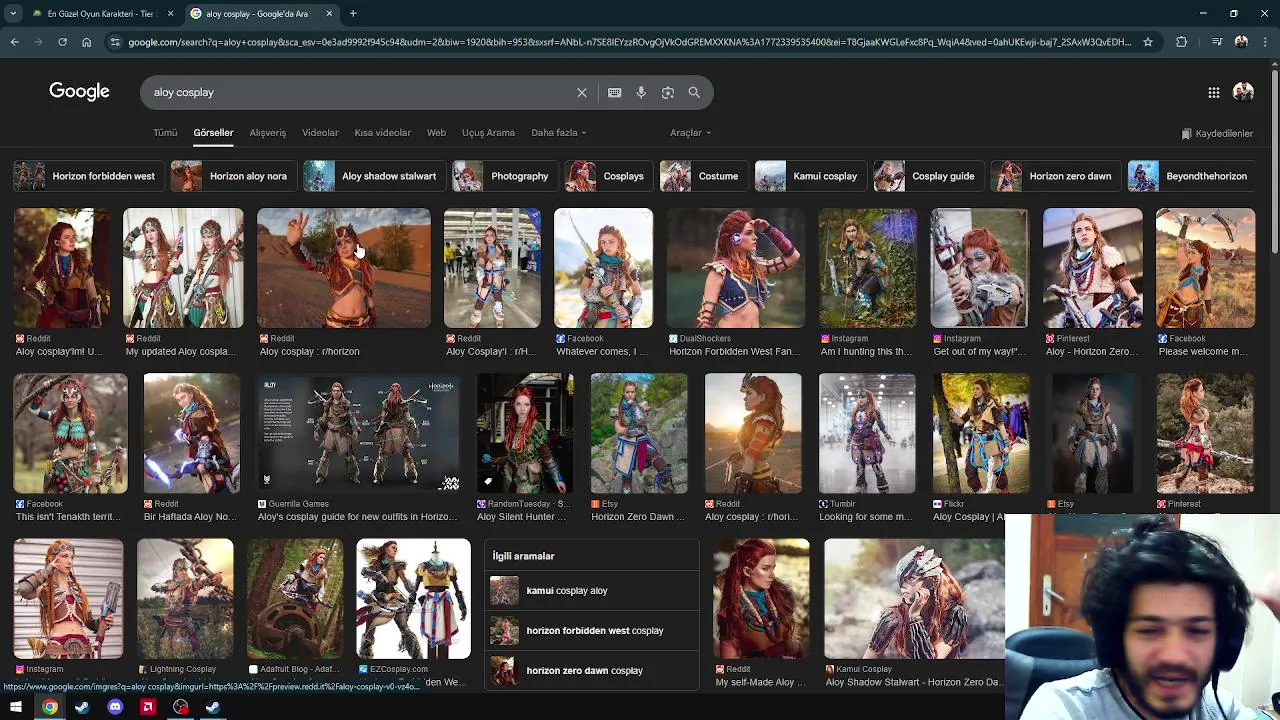The width and height of the screenshot is (1280, 720).
Task: Open the DualShockers Horizon Forbidden West image
Action: click(735, 268)
